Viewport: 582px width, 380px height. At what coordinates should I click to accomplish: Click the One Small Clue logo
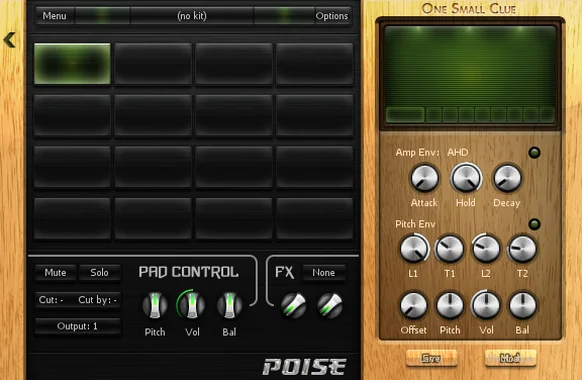coord(469,9)
